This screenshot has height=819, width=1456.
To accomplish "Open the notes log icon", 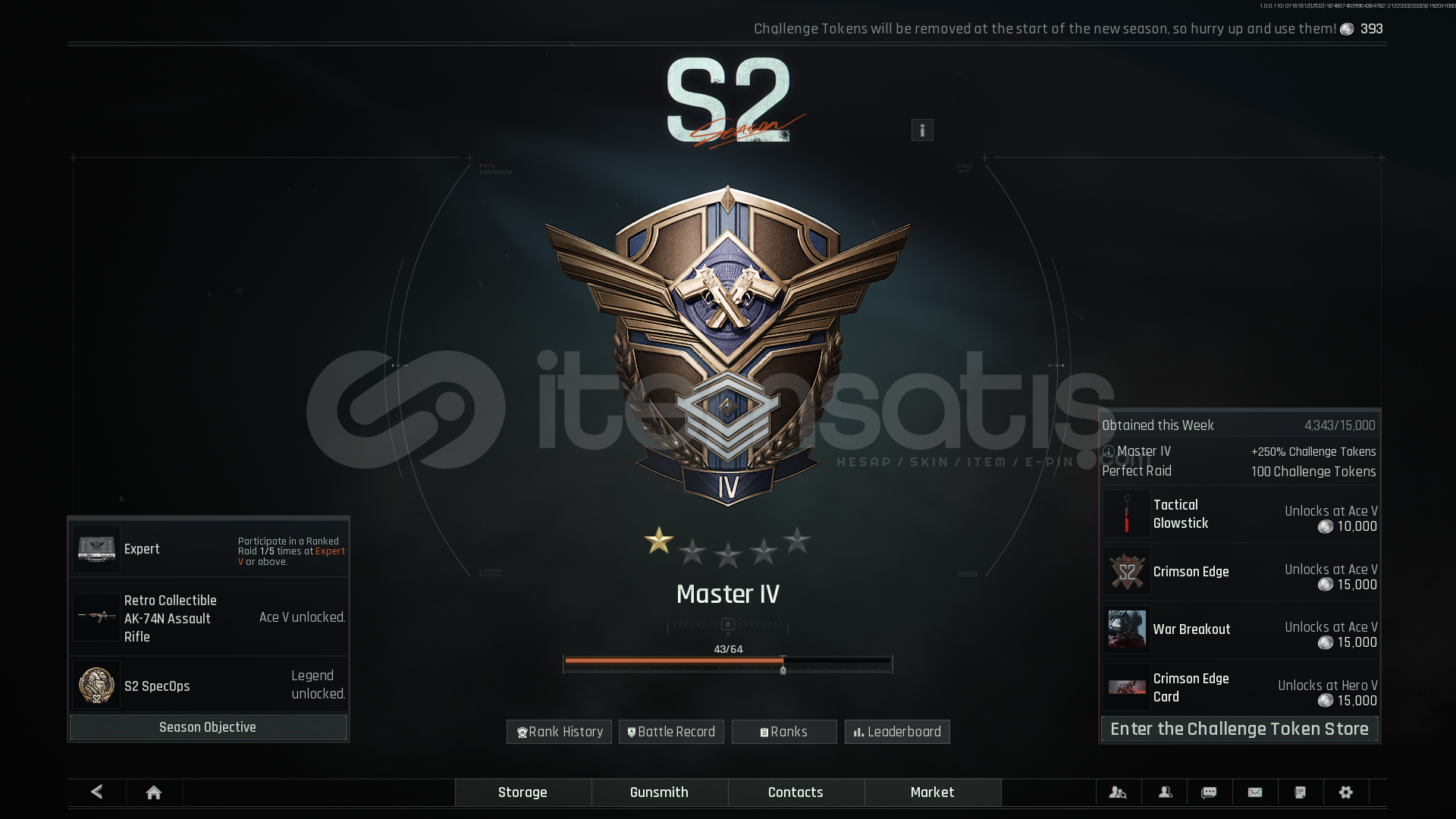I will pos(1301,792).
